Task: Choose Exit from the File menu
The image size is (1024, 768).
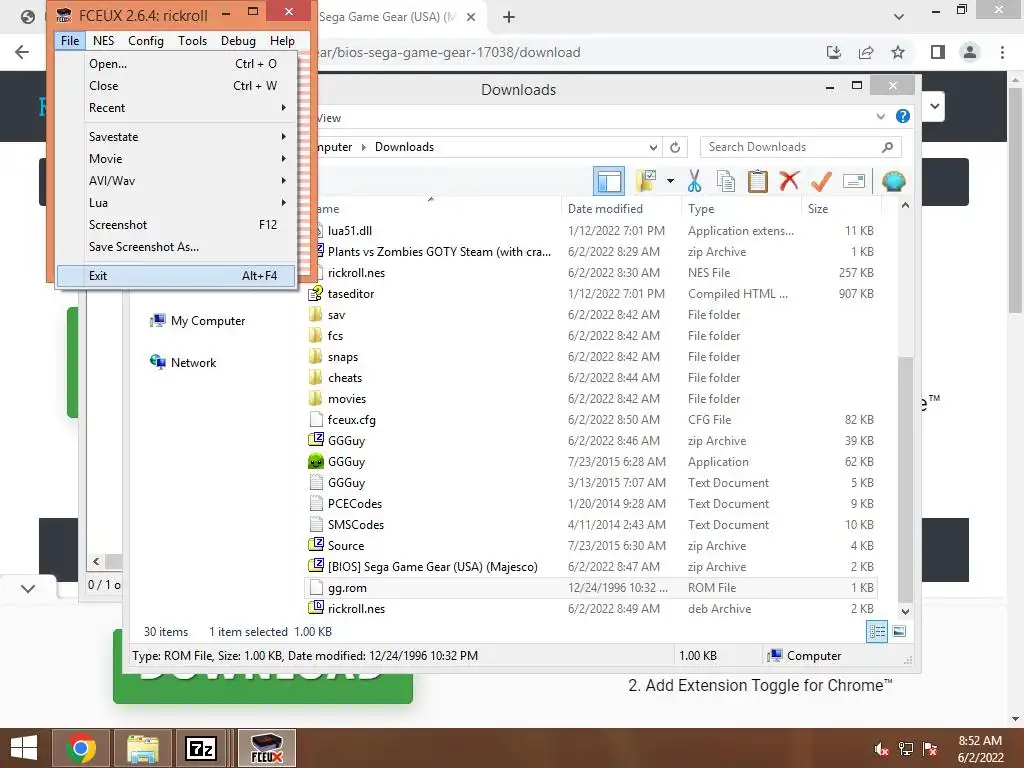Action: click(x=176, y=276)
